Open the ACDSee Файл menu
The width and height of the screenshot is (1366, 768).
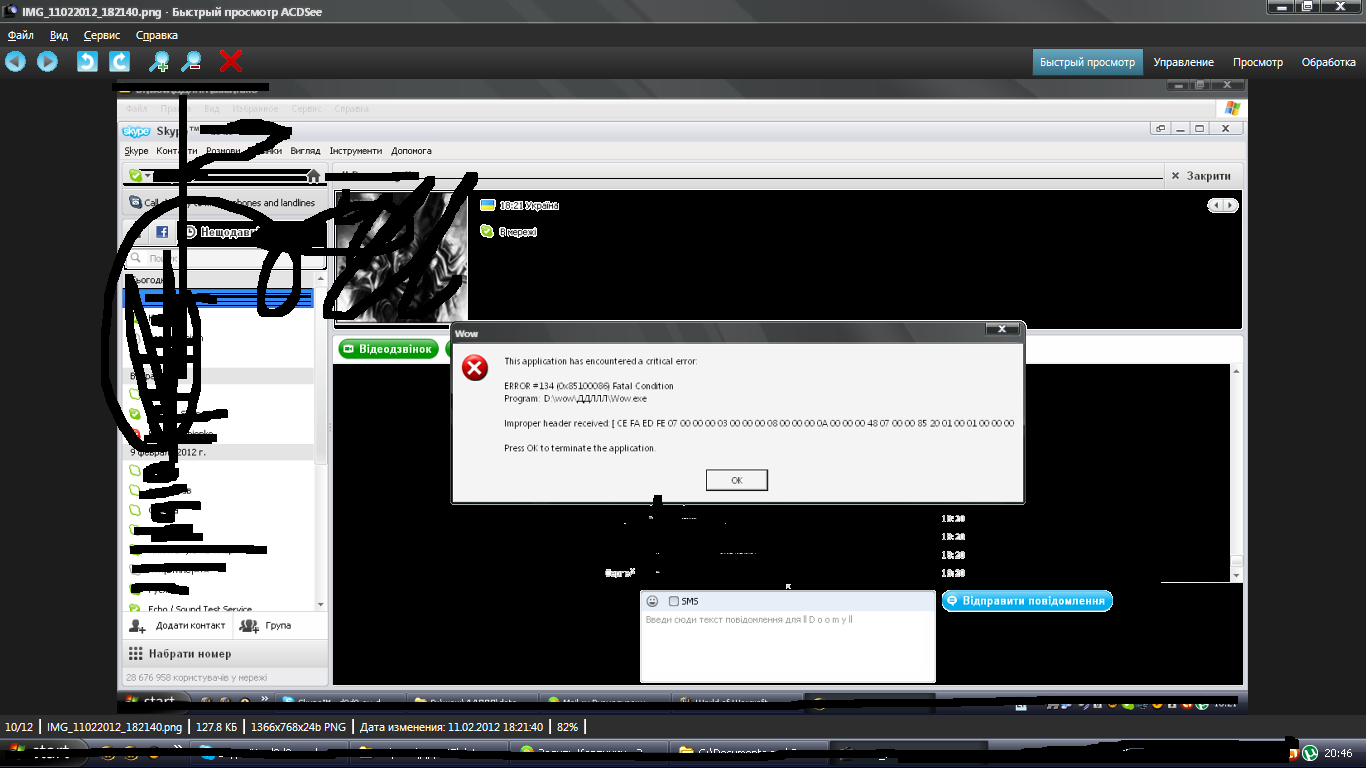coord(20,35)
